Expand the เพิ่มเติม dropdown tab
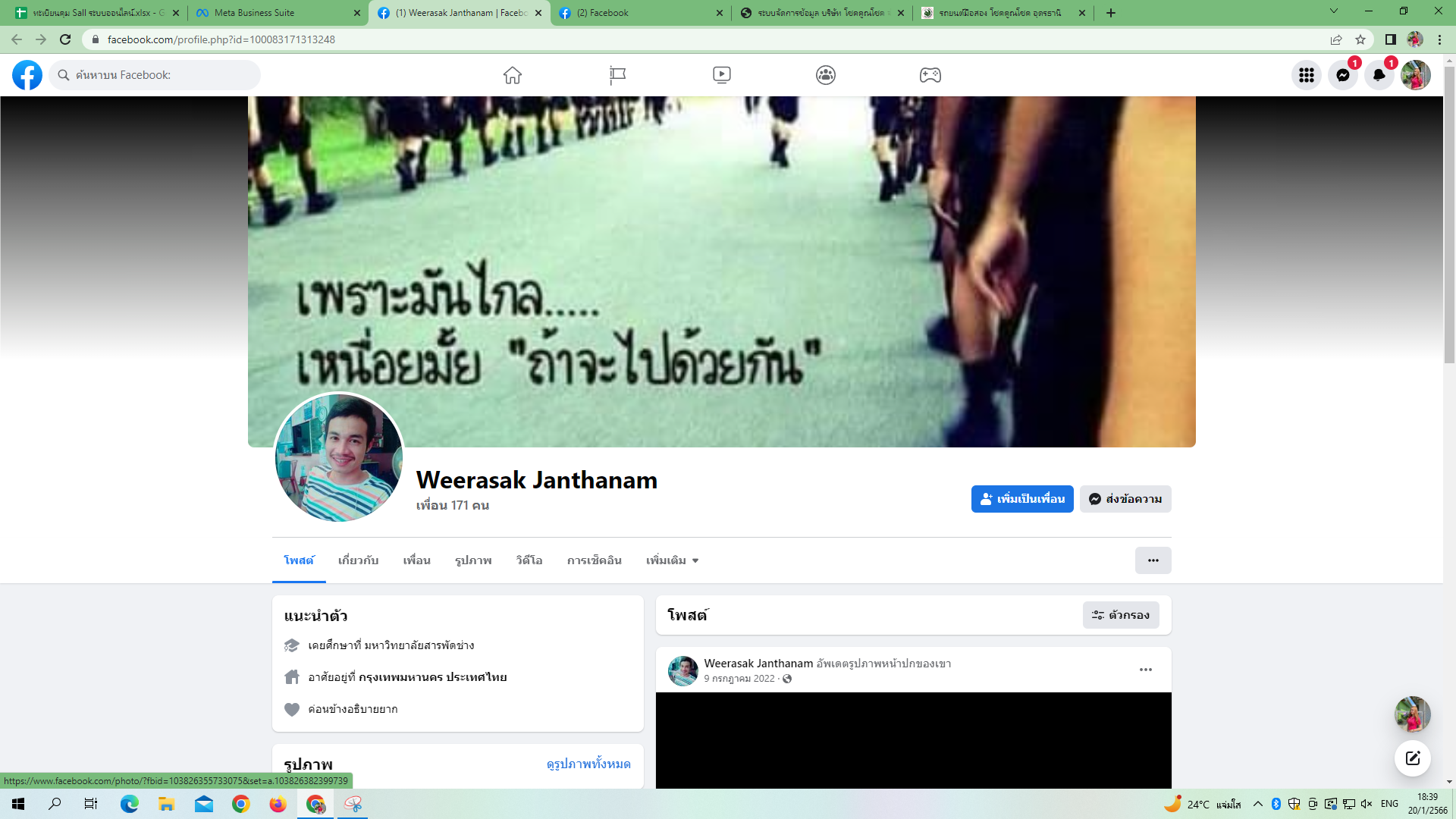Viewport: 1456px width, 819px height. [x=672, y=560]
